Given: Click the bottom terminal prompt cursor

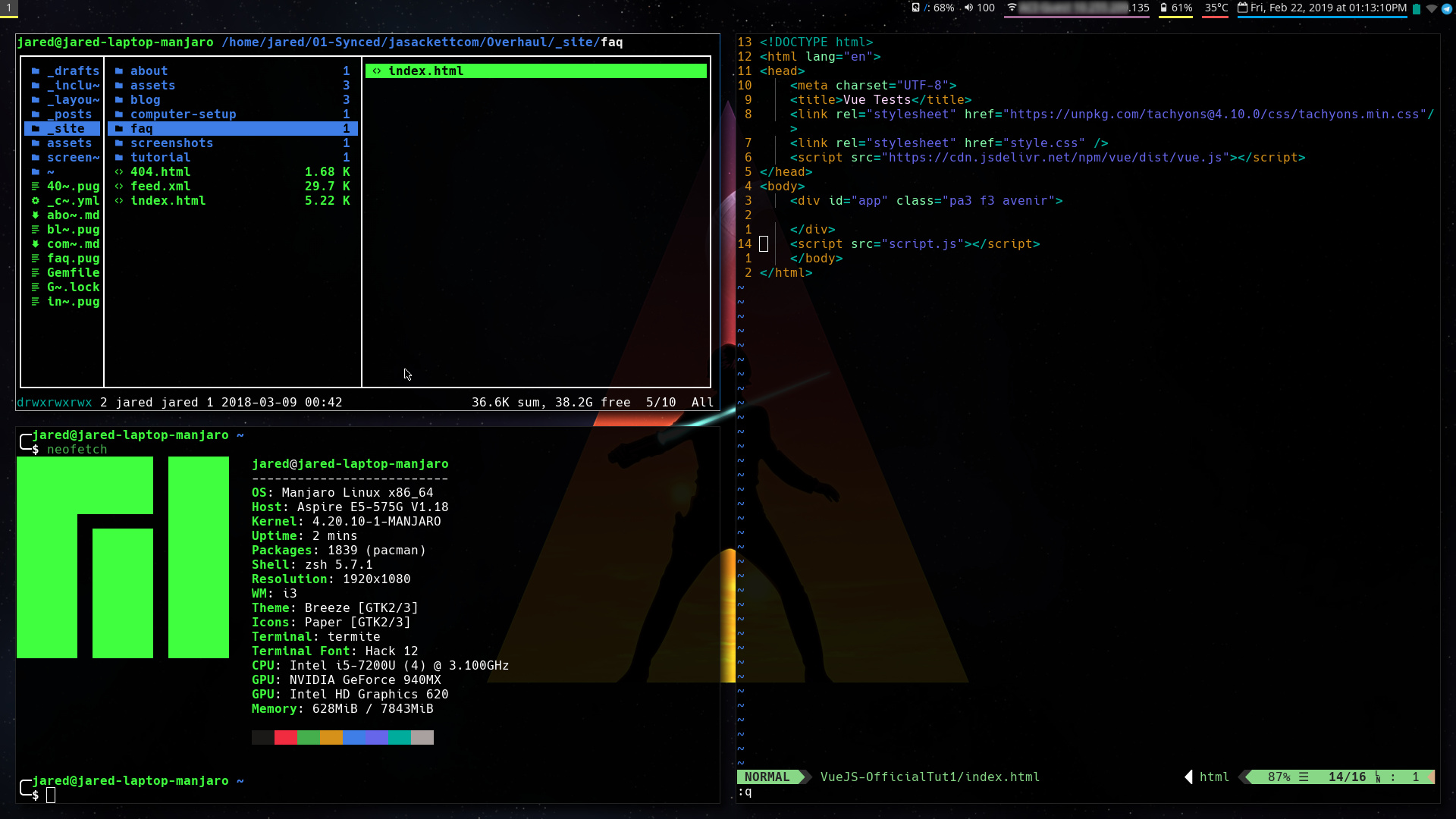Looking at the screenshot, I should [x=51, y=795].
